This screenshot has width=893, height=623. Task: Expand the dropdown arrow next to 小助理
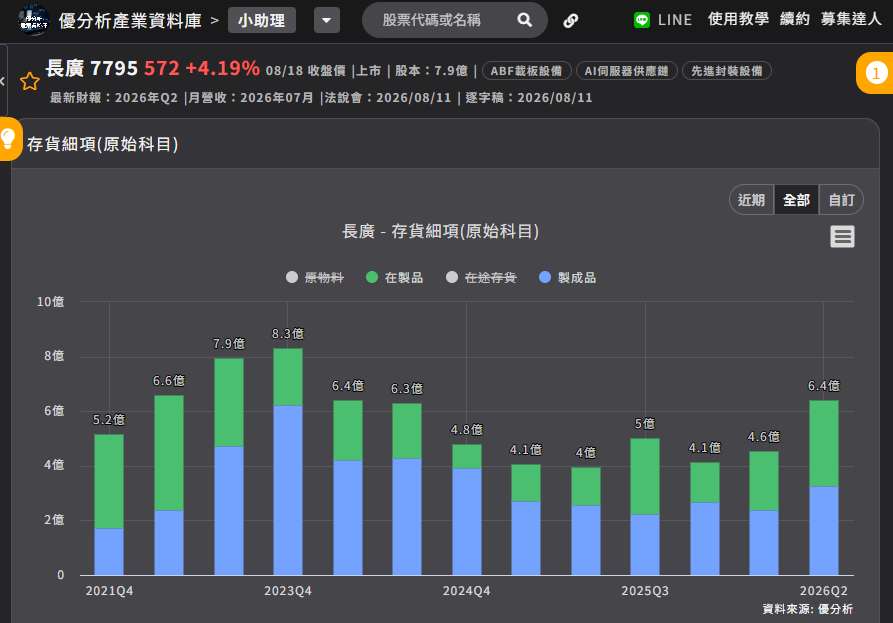(x=327, y=21)
